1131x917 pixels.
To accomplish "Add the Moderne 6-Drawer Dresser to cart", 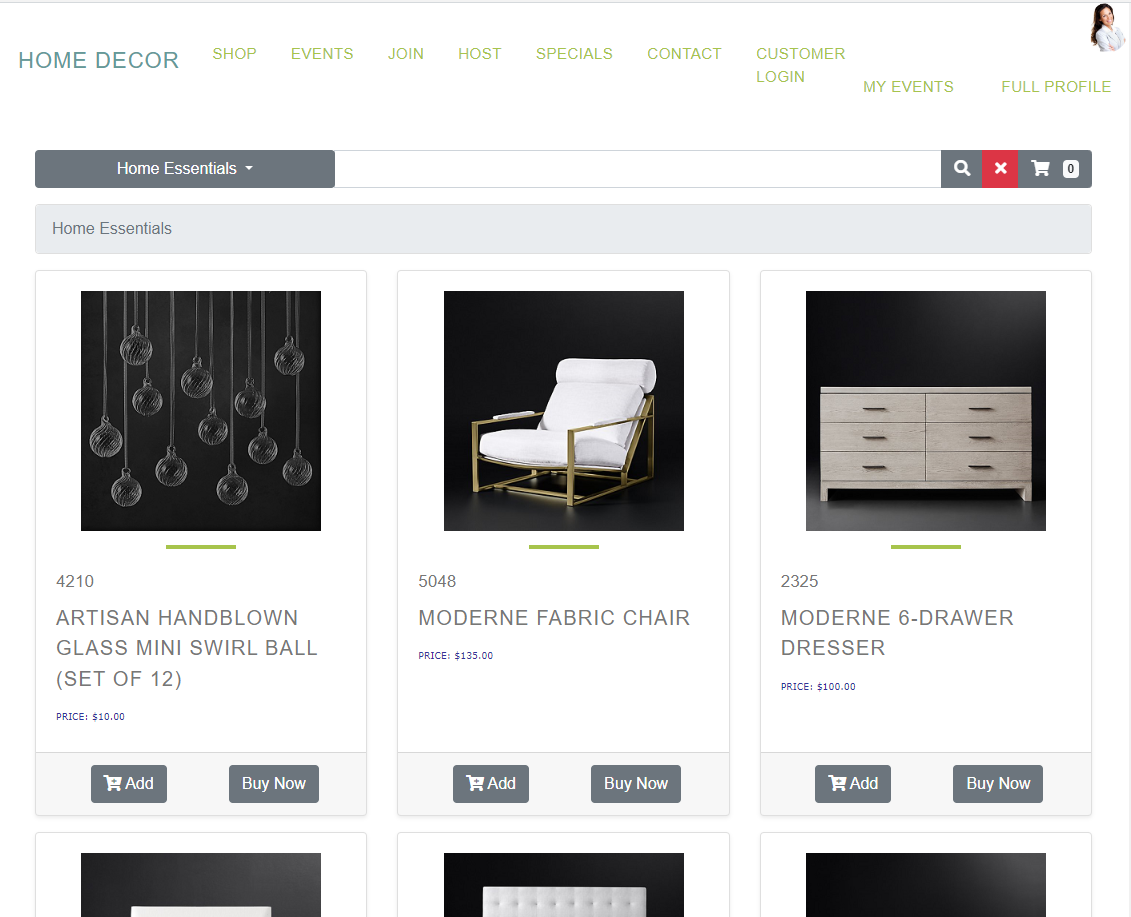I will coord(852,783).
